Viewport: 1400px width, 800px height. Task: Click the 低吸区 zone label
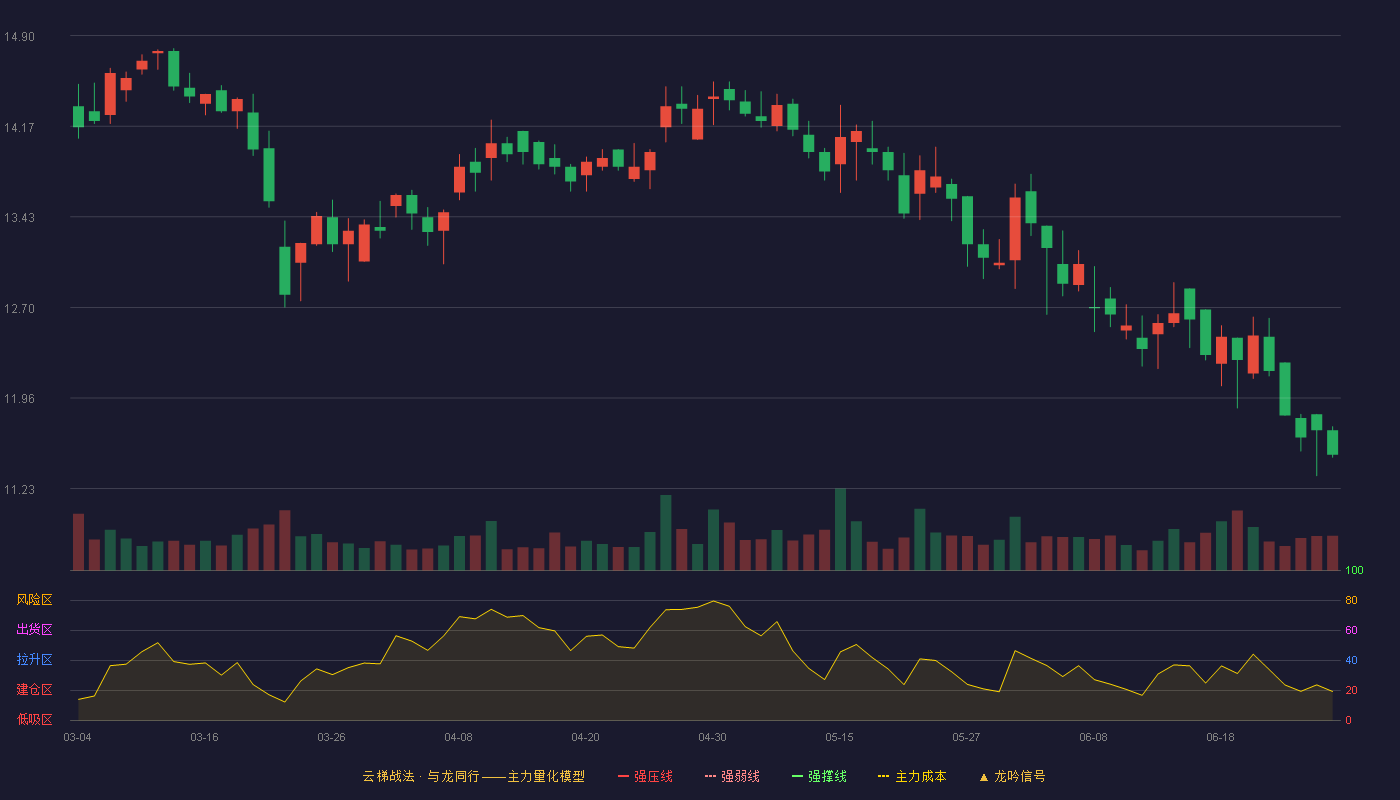coord(34,719)
